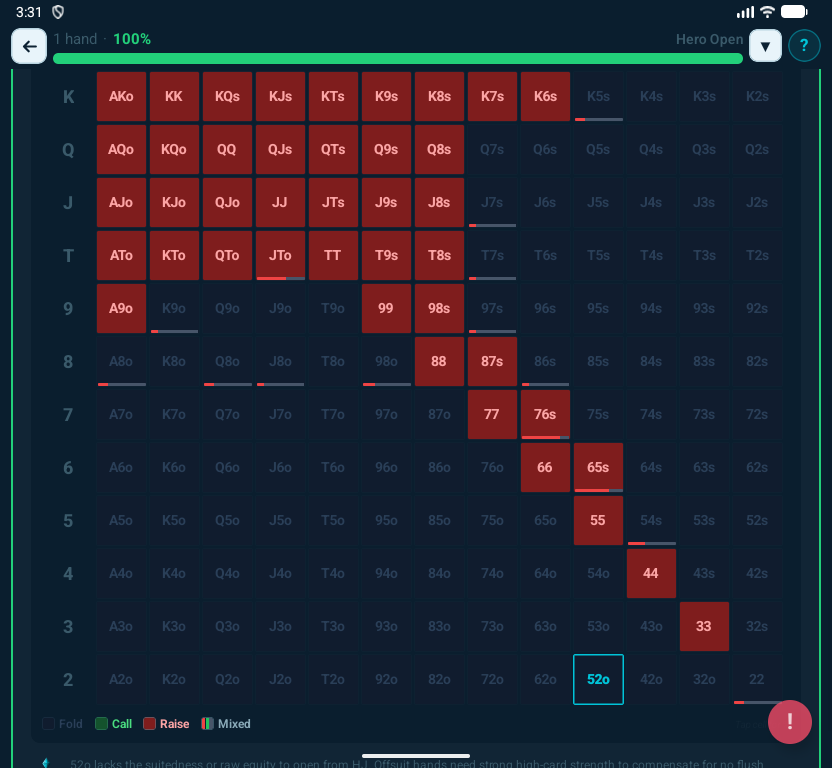Screen dimensions: 832x768
Task: Click the Fold legend box
Action: [x=49, y=724]
